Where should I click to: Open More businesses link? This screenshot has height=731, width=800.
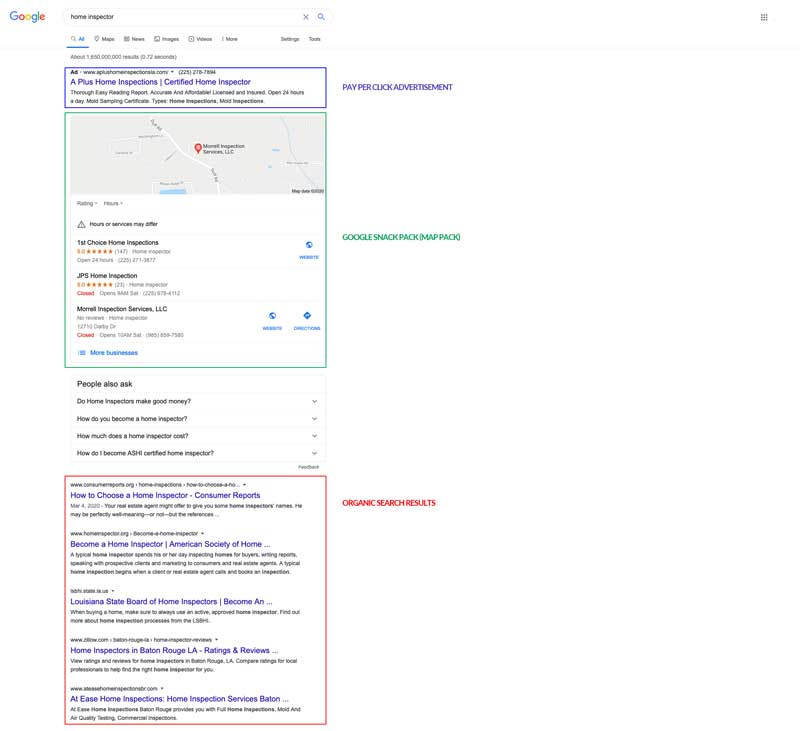coord(114,353)
